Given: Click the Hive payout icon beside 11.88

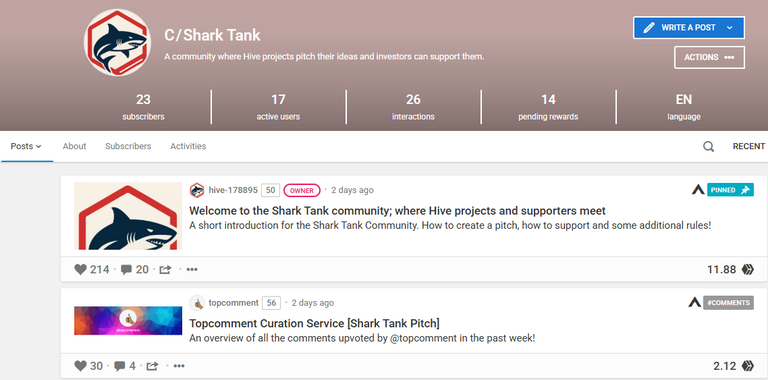Looking at the screenshot, I should [747, 269].
